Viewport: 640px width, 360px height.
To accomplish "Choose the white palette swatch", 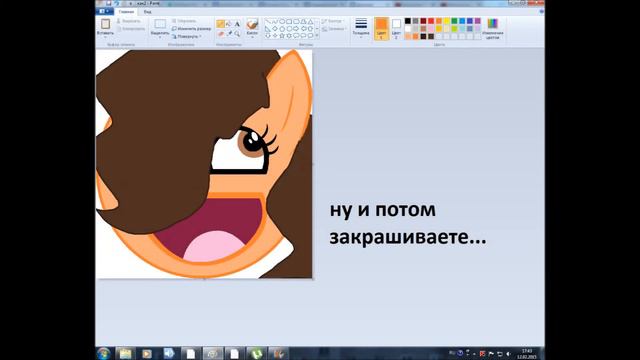I will 407,29.
